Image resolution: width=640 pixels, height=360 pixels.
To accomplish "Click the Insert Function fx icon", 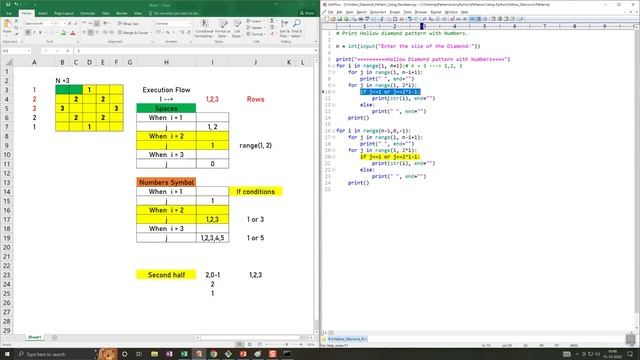I will [67, 51].
